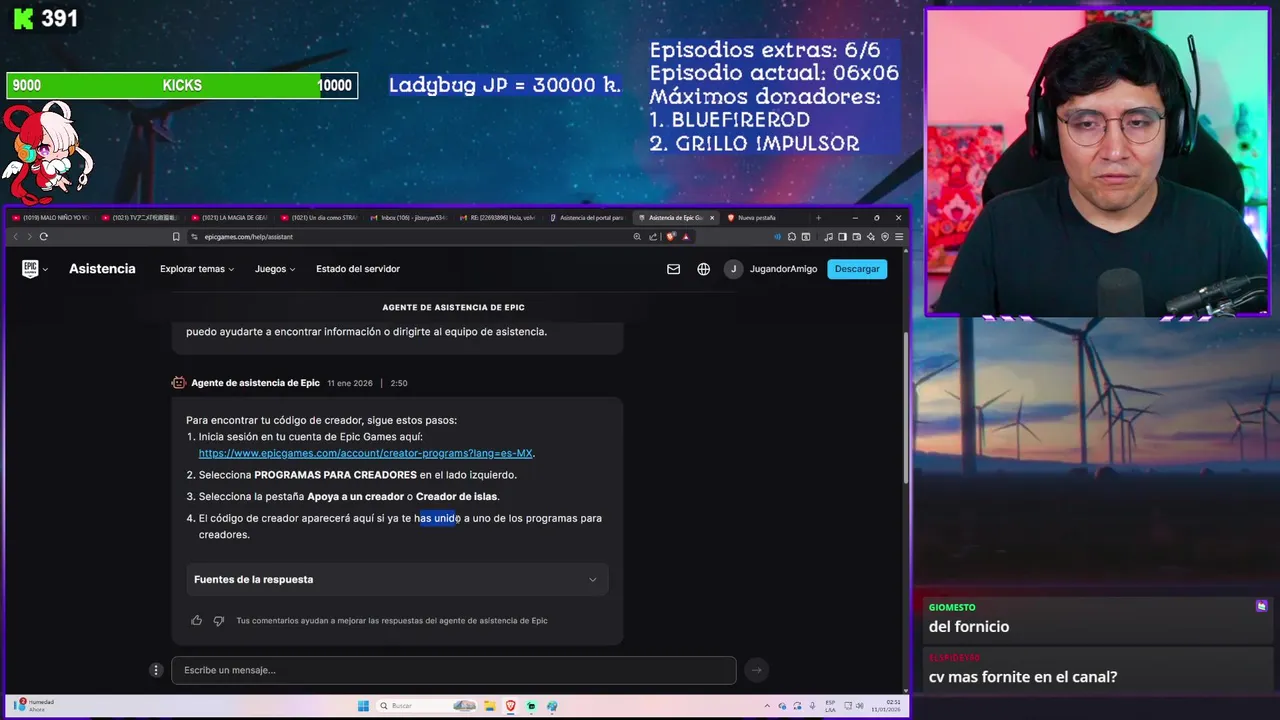
Task: Switch to MALO NIÑO YO YouTube tab
Action: 49,217
